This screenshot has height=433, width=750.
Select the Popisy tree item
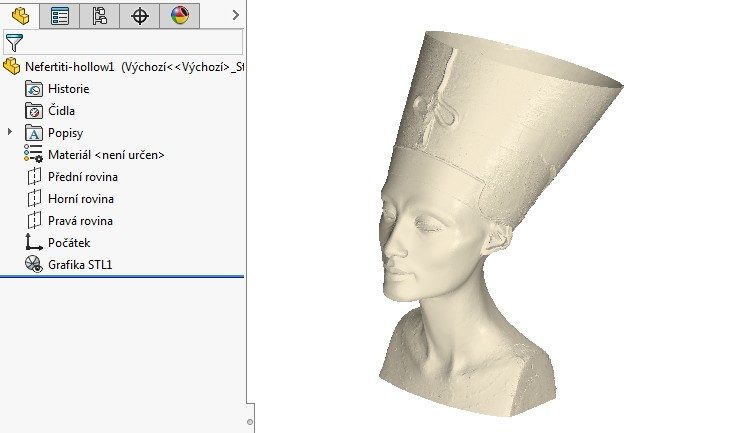66,133
